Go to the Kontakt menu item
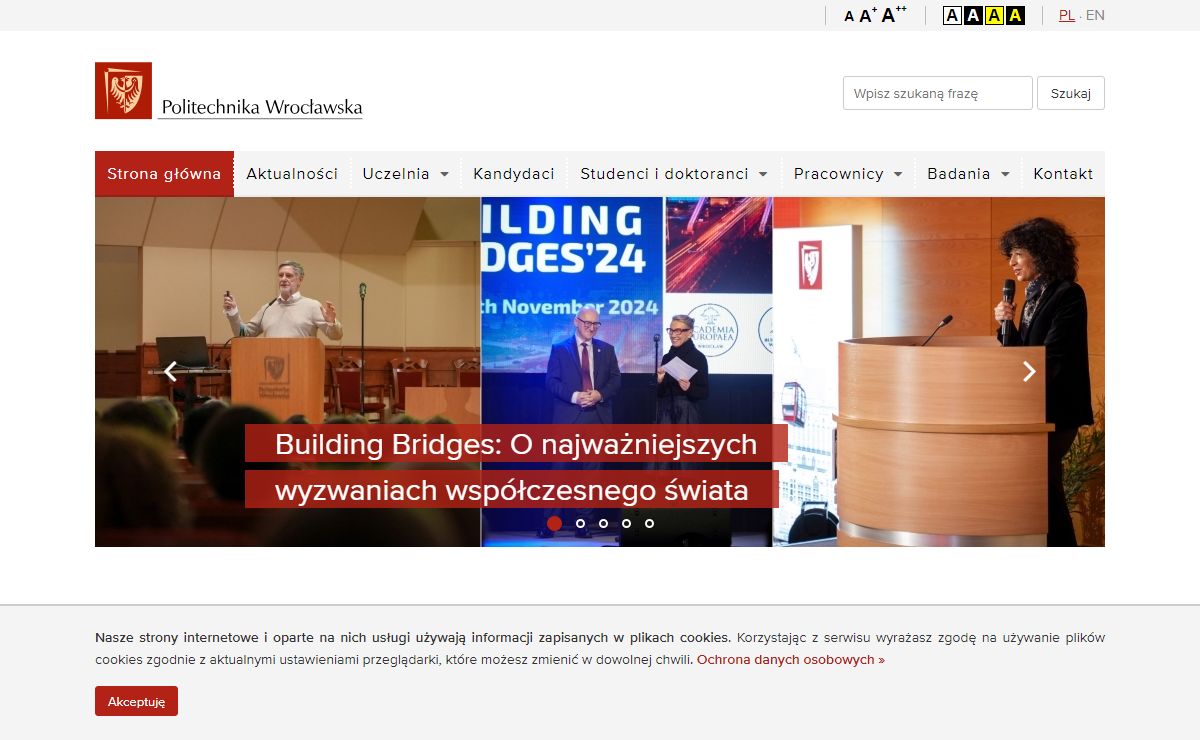 click(1063, 174)
